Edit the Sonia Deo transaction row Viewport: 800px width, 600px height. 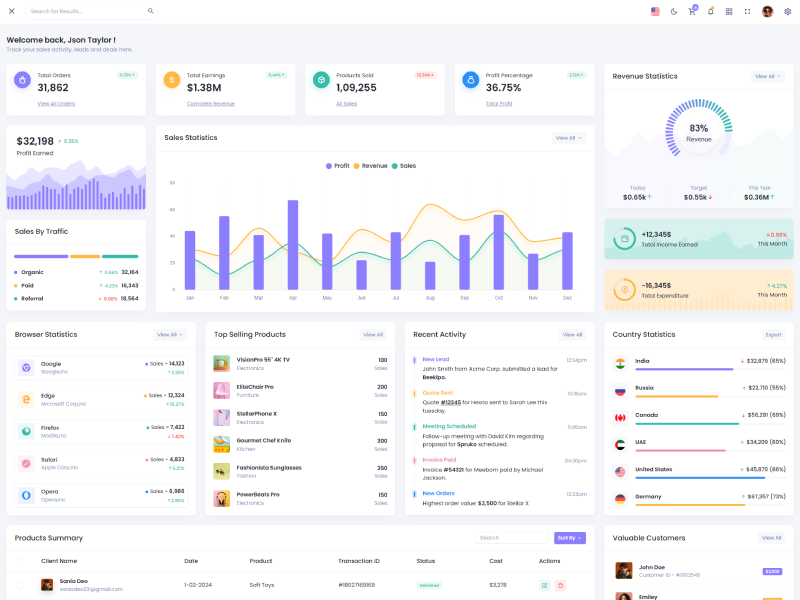tap(544, 585)
